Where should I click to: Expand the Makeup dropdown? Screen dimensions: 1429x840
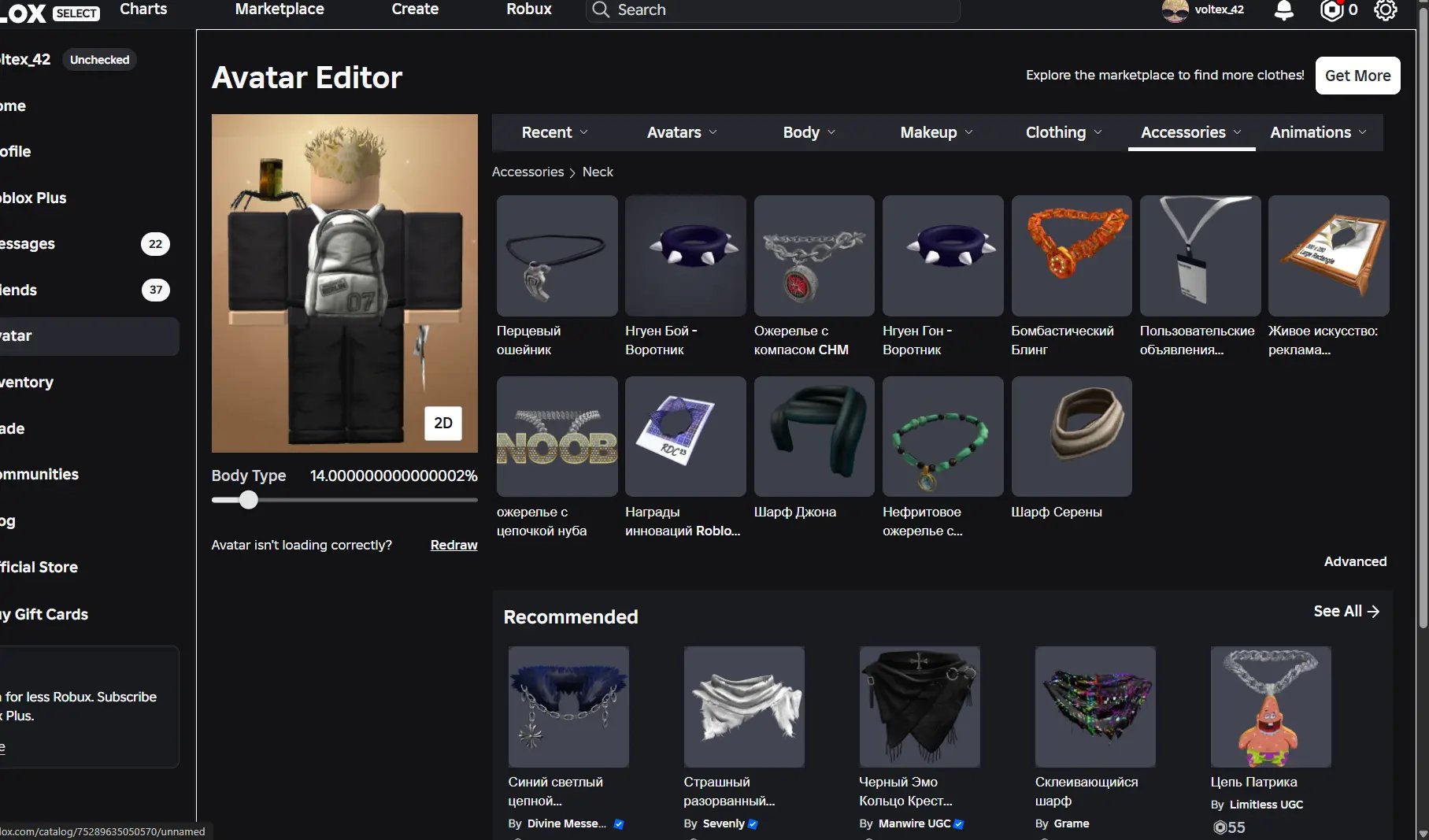pos(937,132)
